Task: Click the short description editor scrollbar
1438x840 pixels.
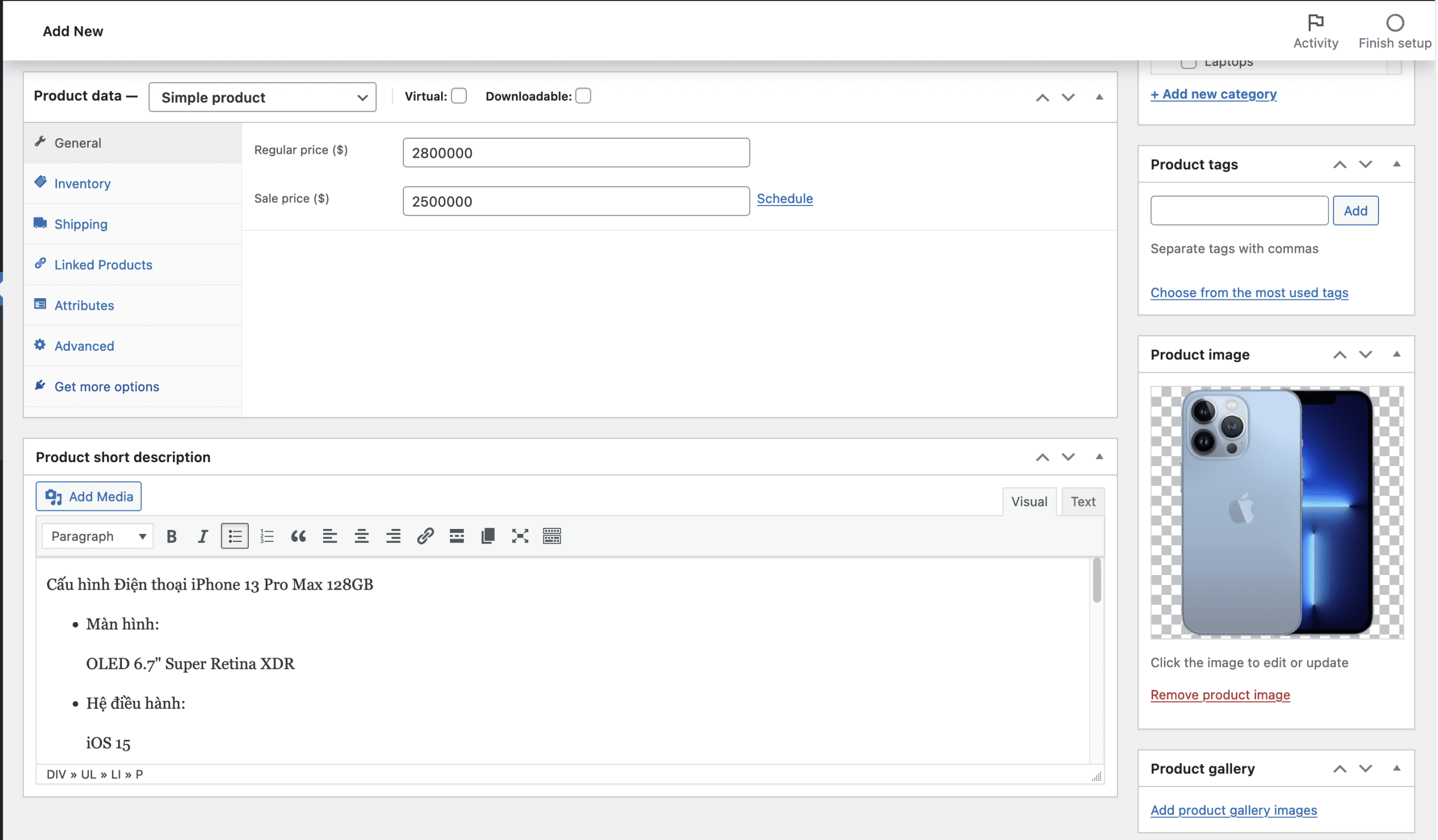Action: (1097, 581)
